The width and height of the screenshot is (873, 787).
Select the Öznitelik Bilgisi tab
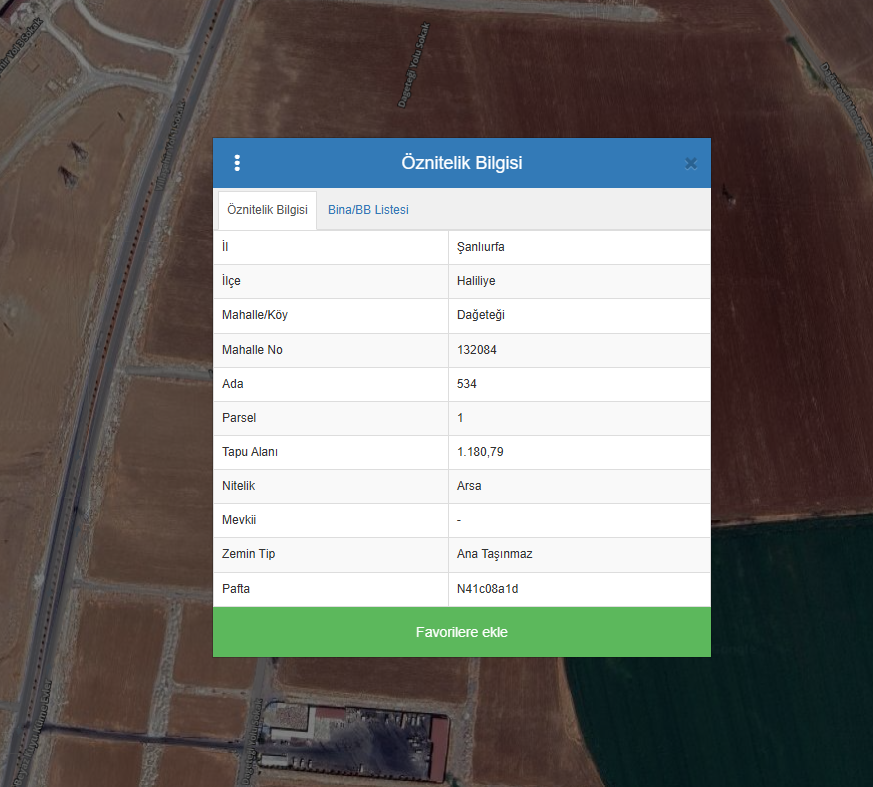point(267,210)
